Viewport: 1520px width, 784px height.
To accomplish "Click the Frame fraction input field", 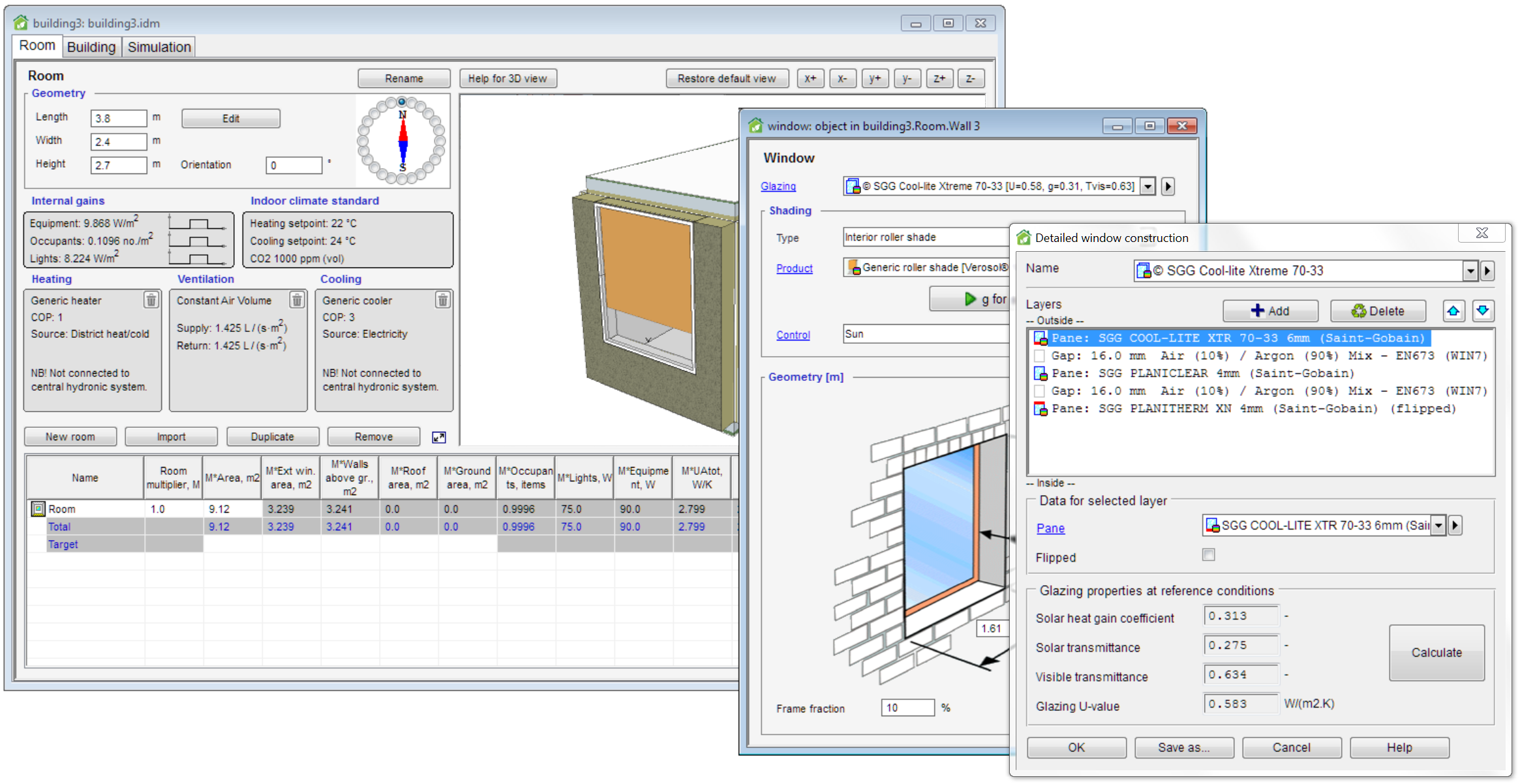I will [907, 708].
